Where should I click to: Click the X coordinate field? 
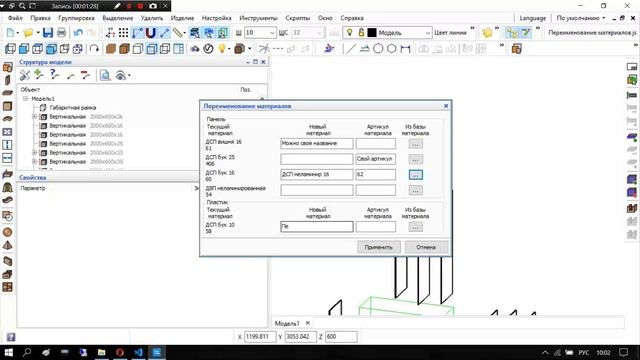pyautogui.click(x=260, y=337)
